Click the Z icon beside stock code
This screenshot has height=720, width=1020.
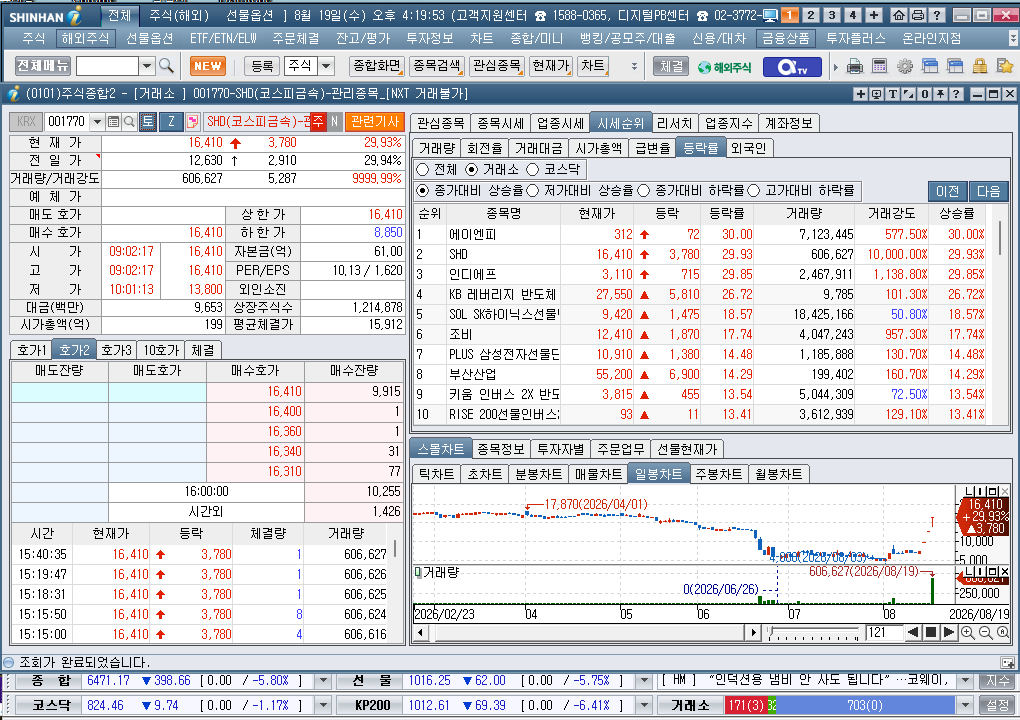click(171, 122)
